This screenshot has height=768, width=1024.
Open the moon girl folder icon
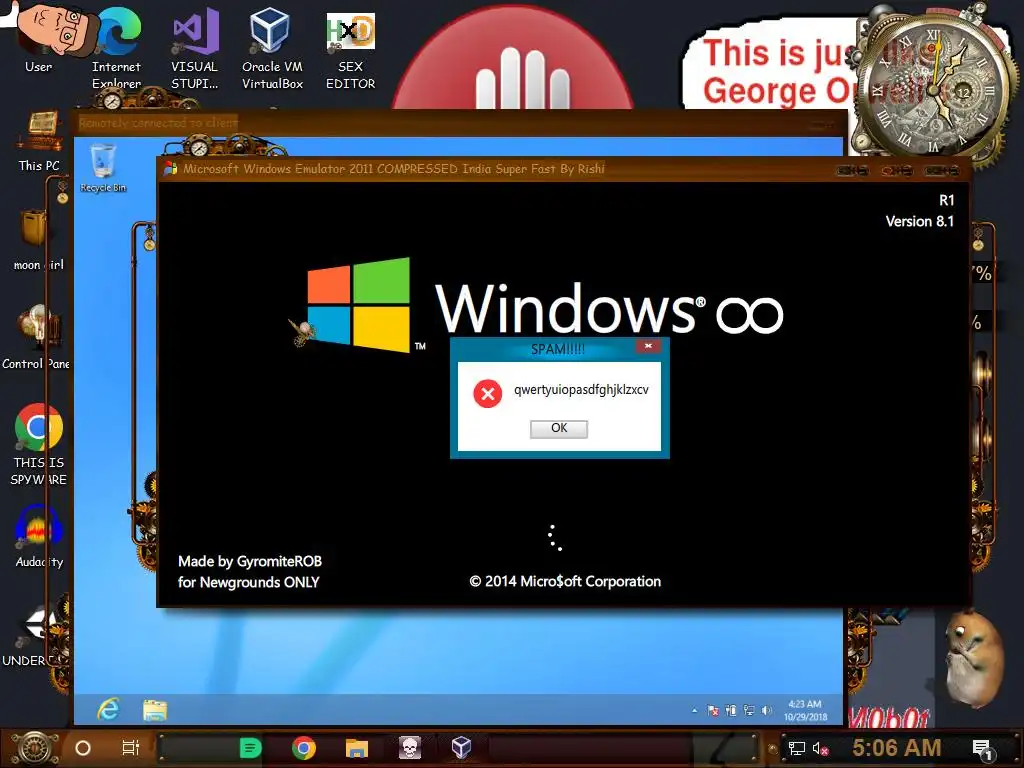(39, 240)
